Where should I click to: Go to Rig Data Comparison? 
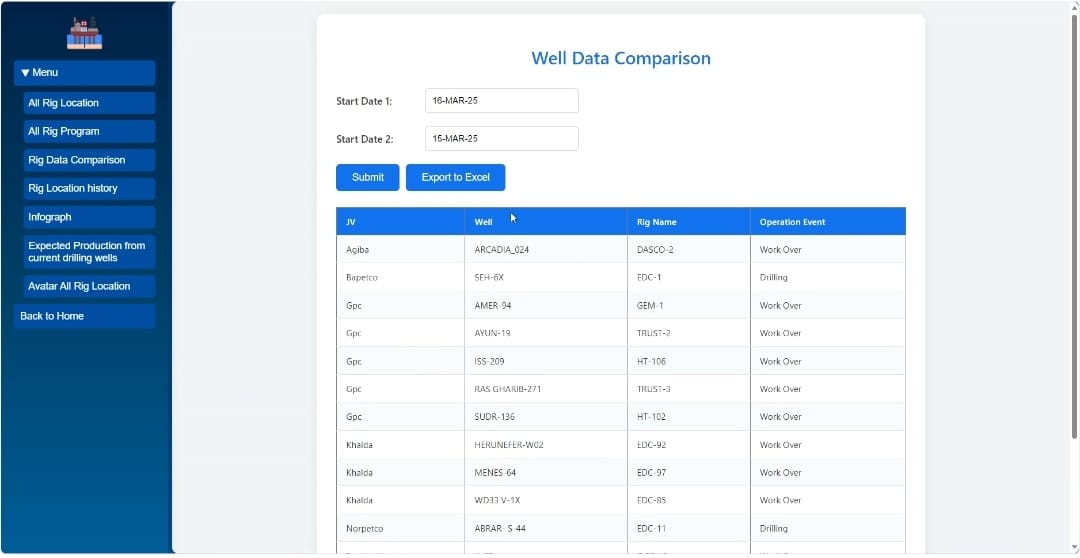[89, 160]
